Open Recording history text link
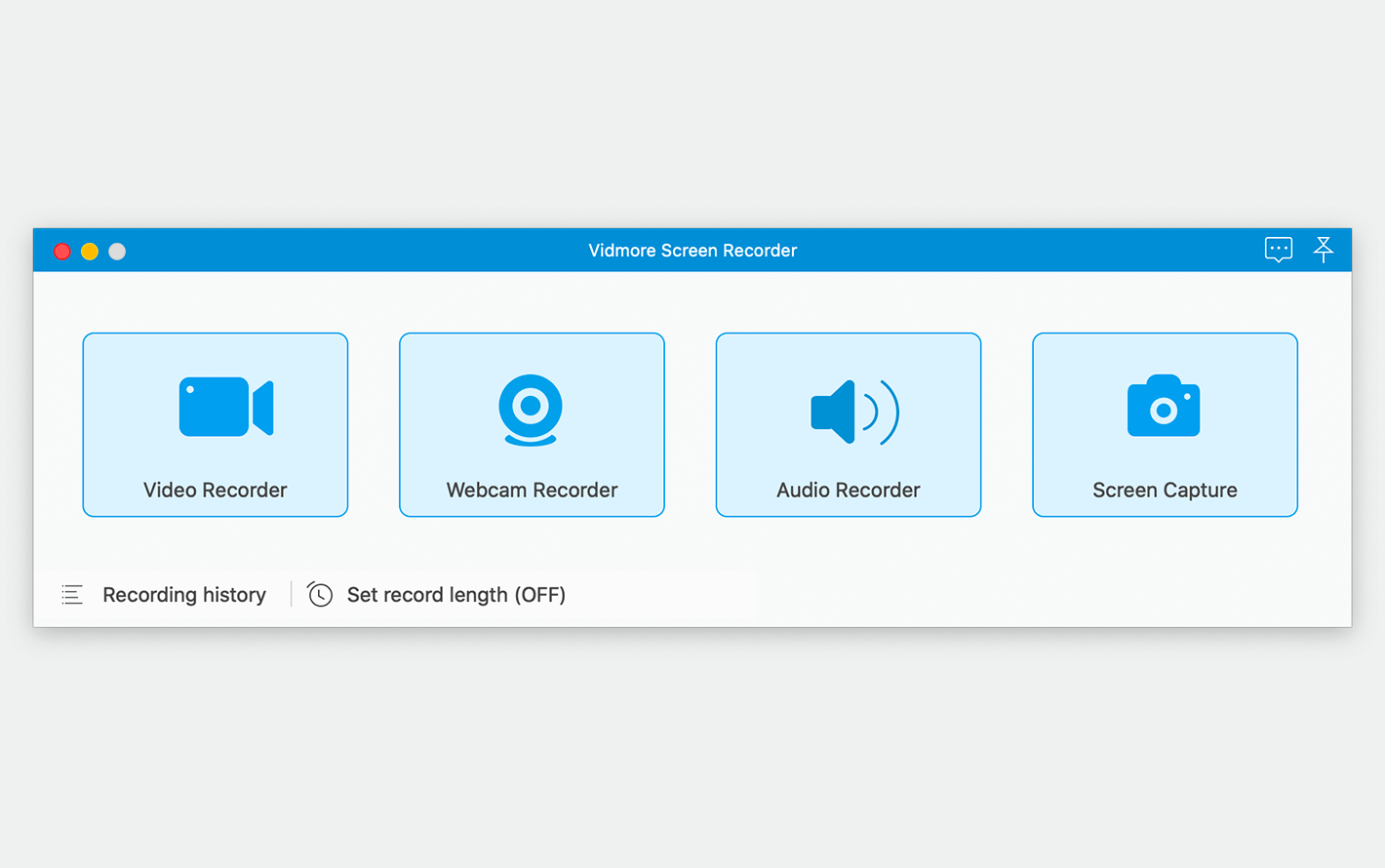Viewport: 1385px width, 868px height. click(184, 595)
